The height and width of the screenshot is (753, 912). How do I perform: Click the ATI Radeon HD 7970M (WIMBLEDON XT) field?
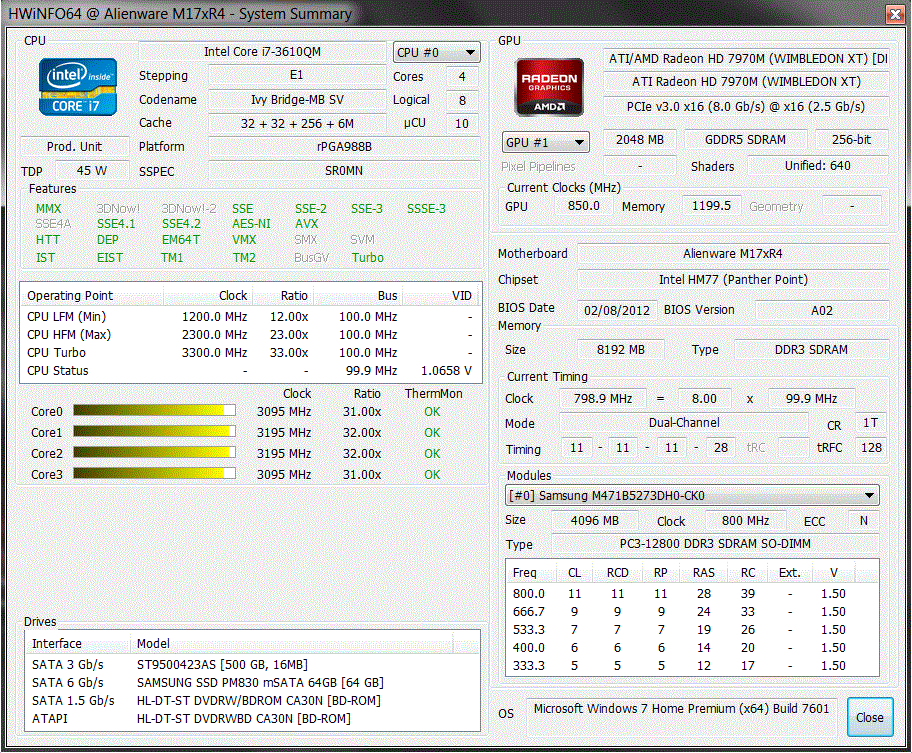(746, 81)
